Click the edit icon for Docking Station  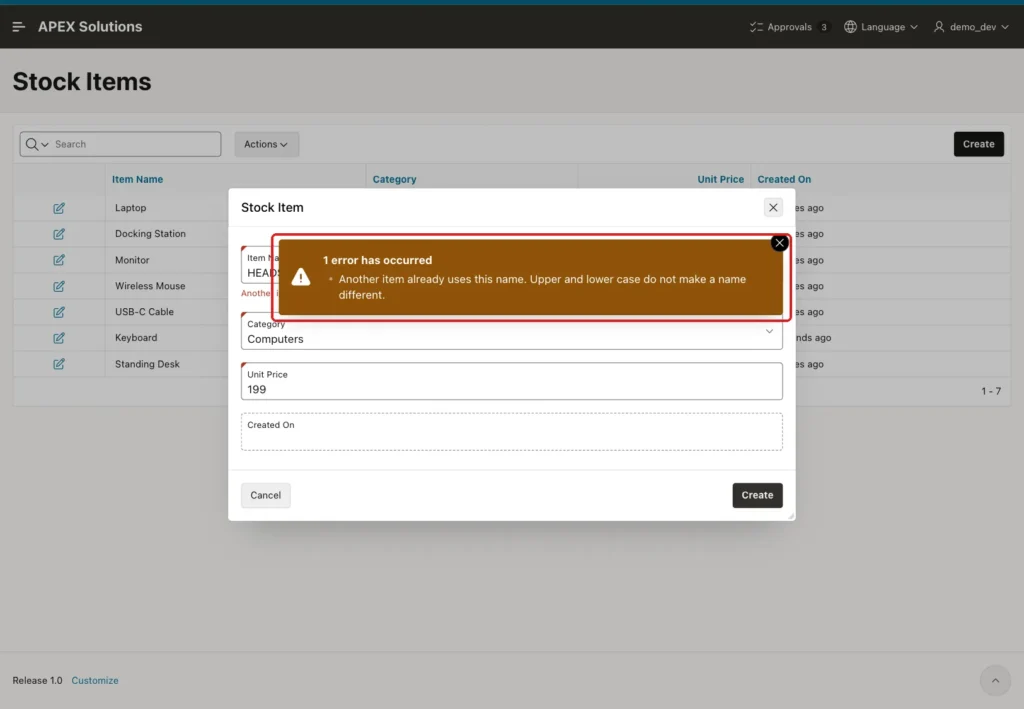click(x=59, y=234)
